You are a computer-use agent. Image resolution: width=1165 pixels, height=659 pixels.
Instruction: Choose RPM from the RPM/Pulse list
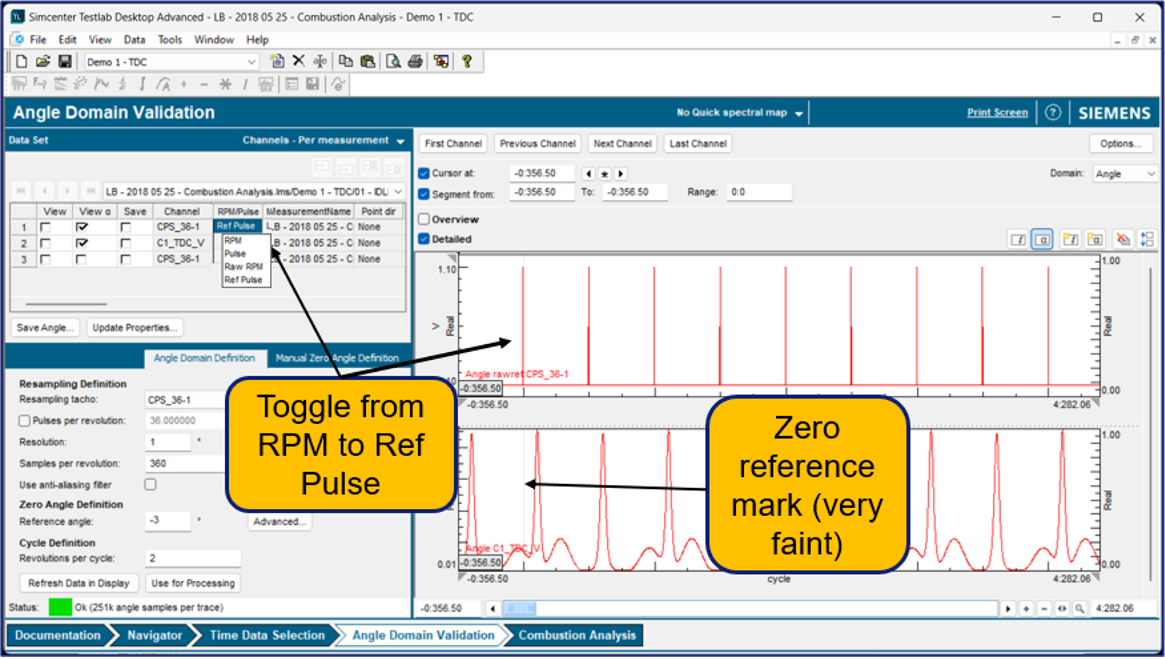[233, 241]
